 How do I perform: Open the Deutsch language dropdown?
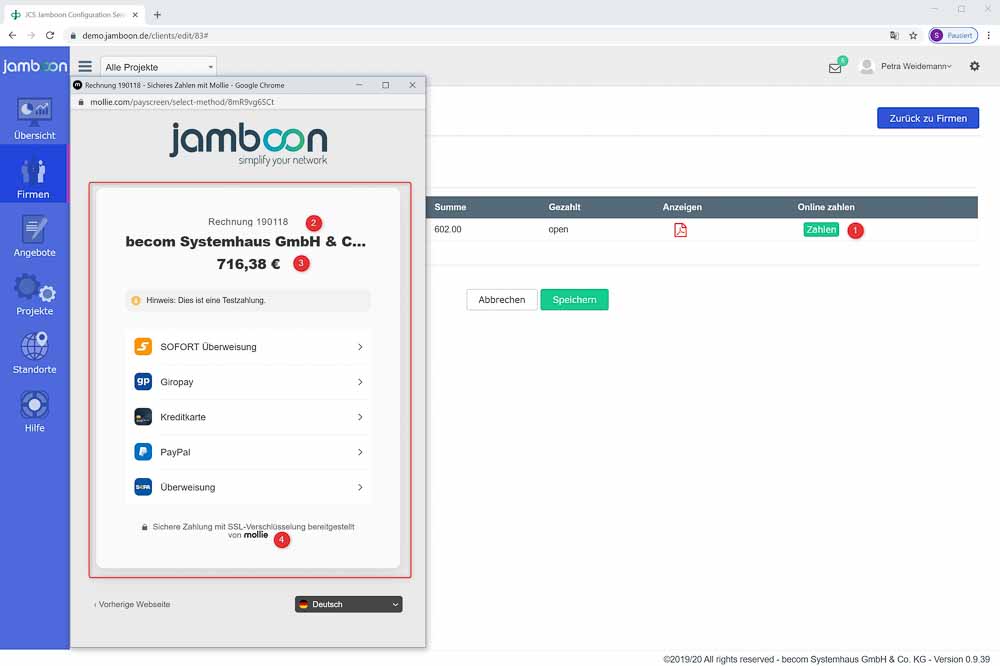coord(348,604)
